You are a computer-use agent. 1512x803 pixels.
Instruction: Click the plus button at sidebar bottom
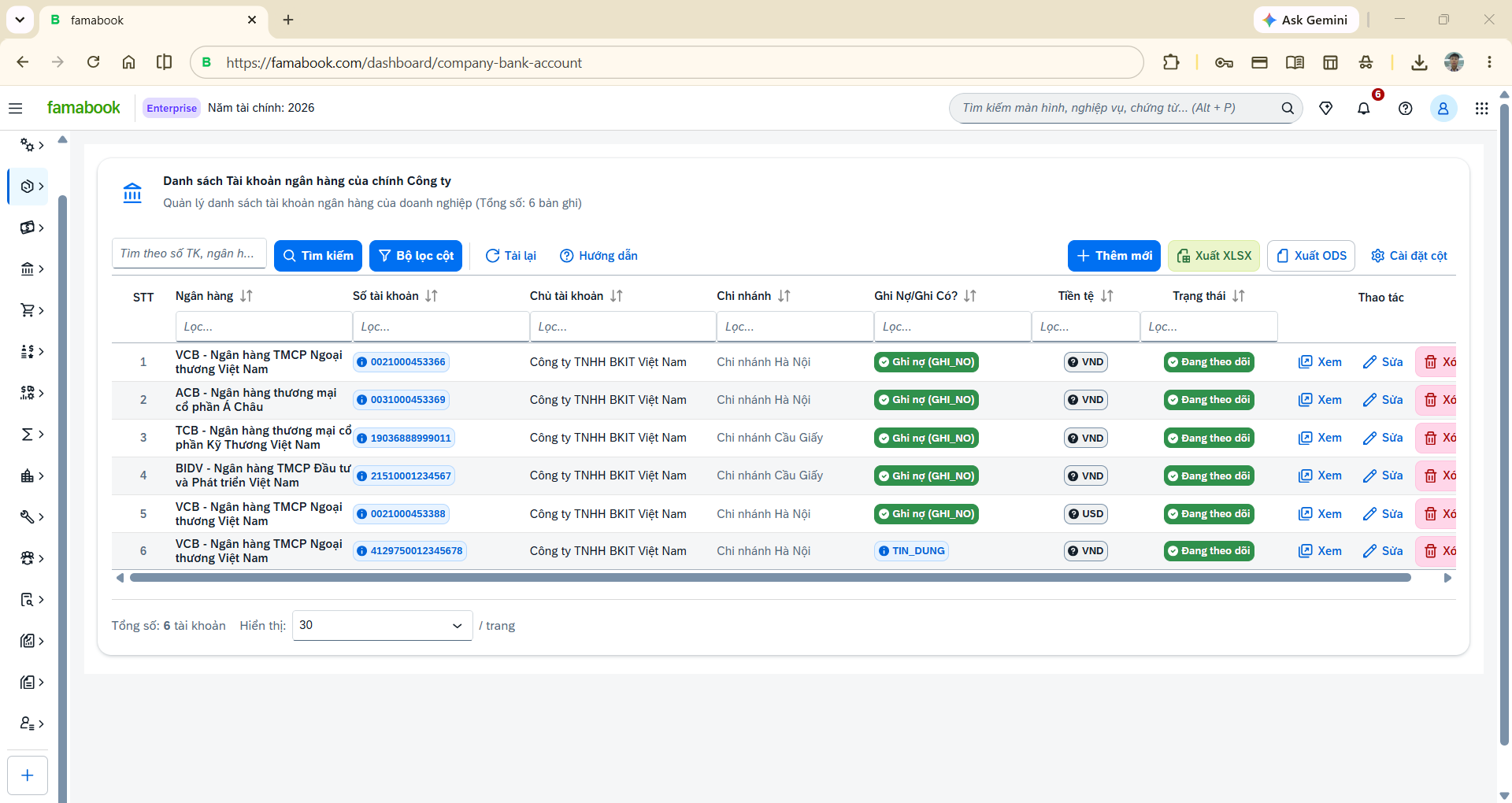click(28, 775)
